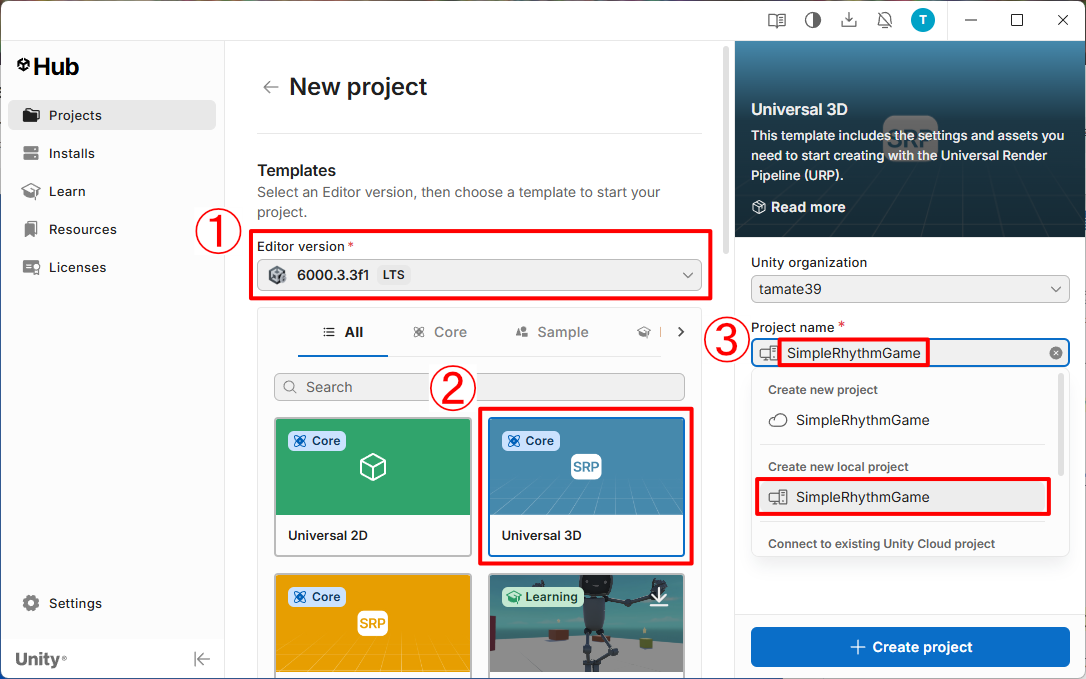Switch to the Sample templates tab

551,332
